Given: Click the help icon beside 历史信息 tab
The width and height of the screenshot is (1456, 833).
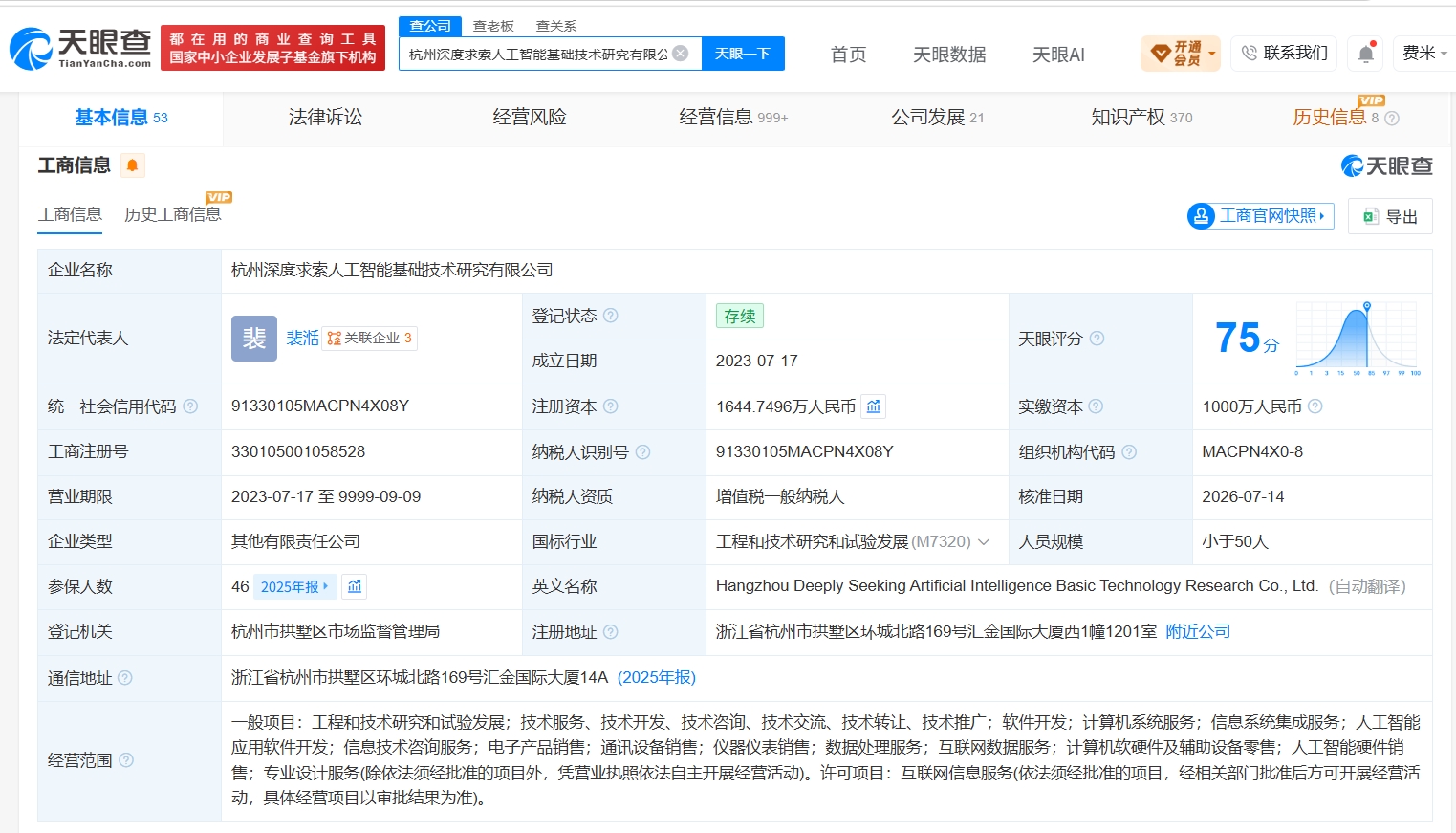Looking at the screenshot, I should pyautogui.click(x=1392, y=118).
